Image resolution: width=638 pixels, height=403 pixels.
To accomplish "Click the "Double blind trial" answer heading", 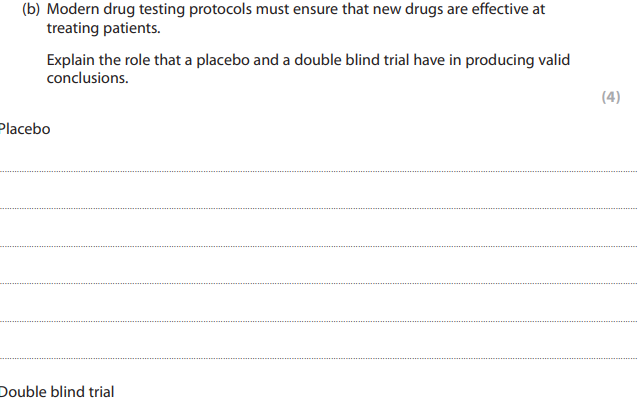I will tap(57, 391).
